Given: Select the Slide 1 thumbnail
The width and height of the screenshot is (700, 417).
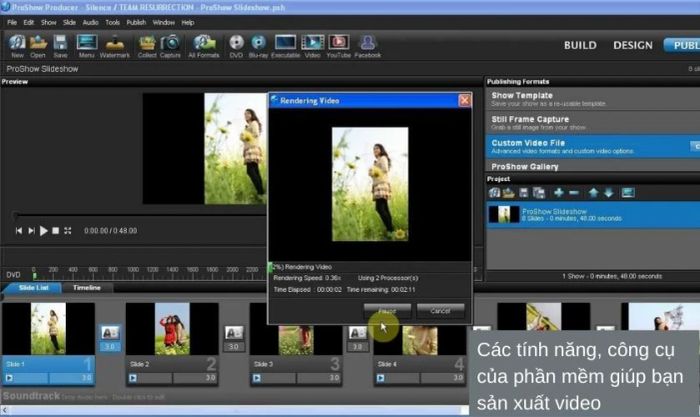Looking at the screenshot, I should (x=48, y=329).
